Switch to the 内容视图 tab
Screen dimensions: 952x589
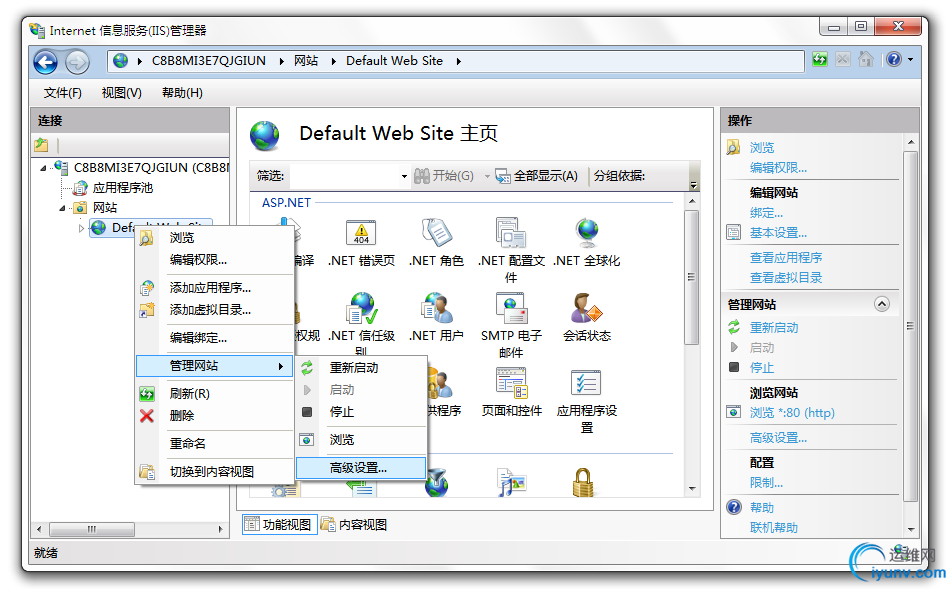click(x=355, y=525)
